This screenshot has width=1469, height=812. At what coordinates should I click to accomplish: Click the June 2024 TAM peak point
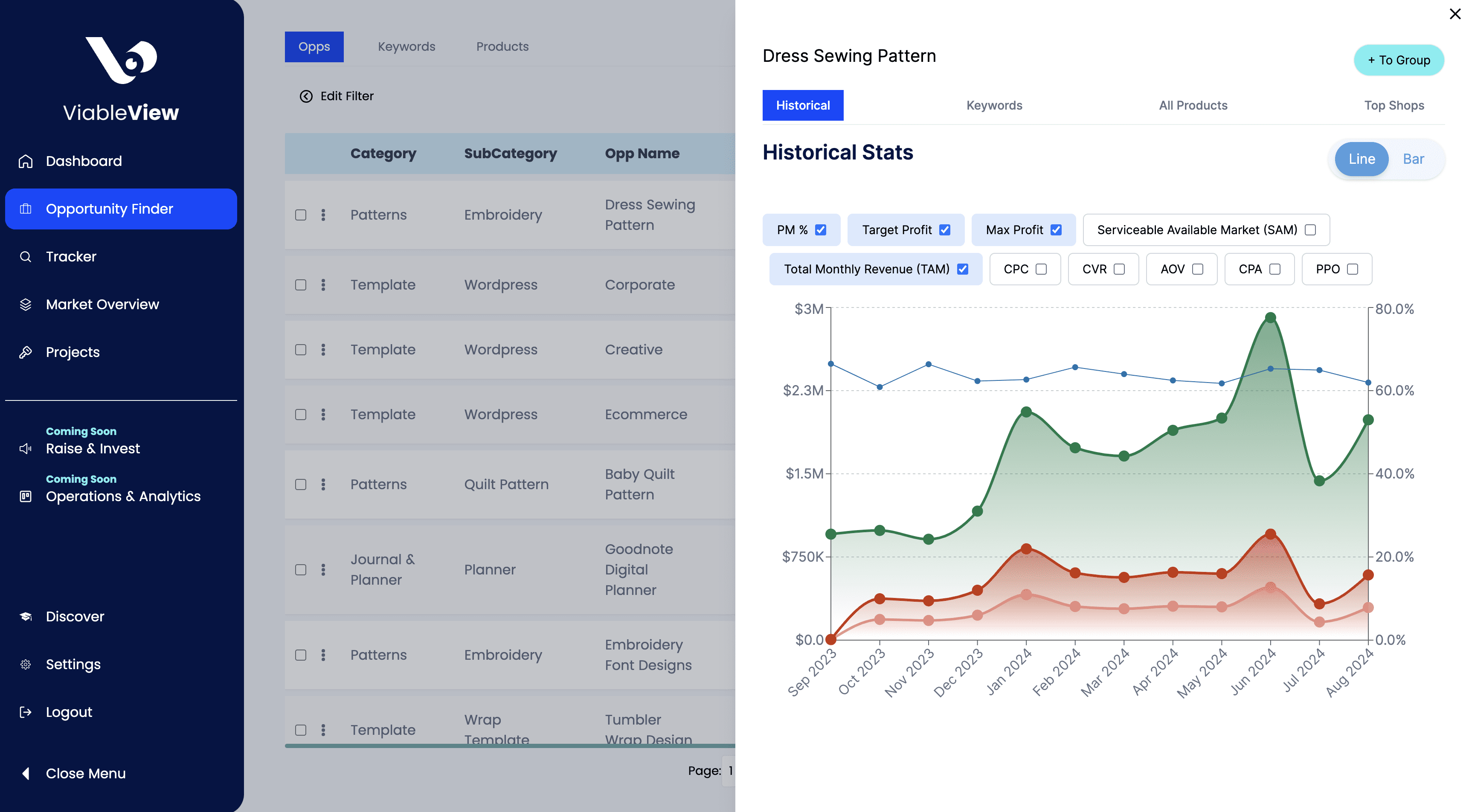click(1270, 318)
